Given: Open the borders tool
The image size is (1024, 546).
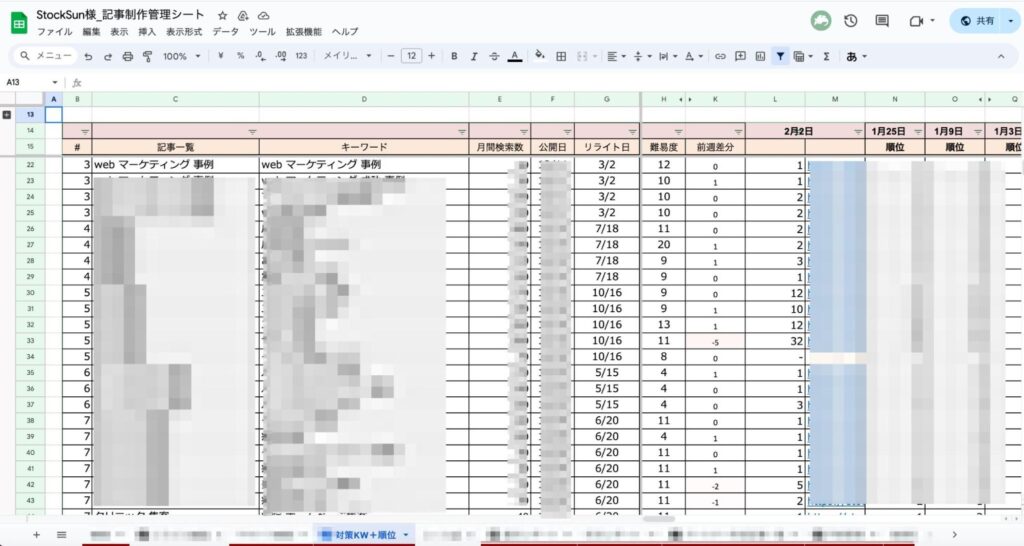Looking at the screenshot, I should (x=561, y=56).
